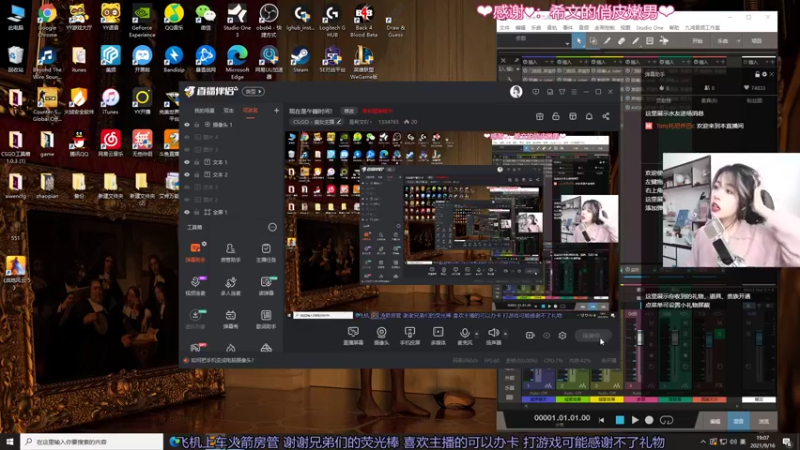This screenshot has width=800, height=450.
Task: Hide the 全屏 1 source
Action: pos(187,212)
